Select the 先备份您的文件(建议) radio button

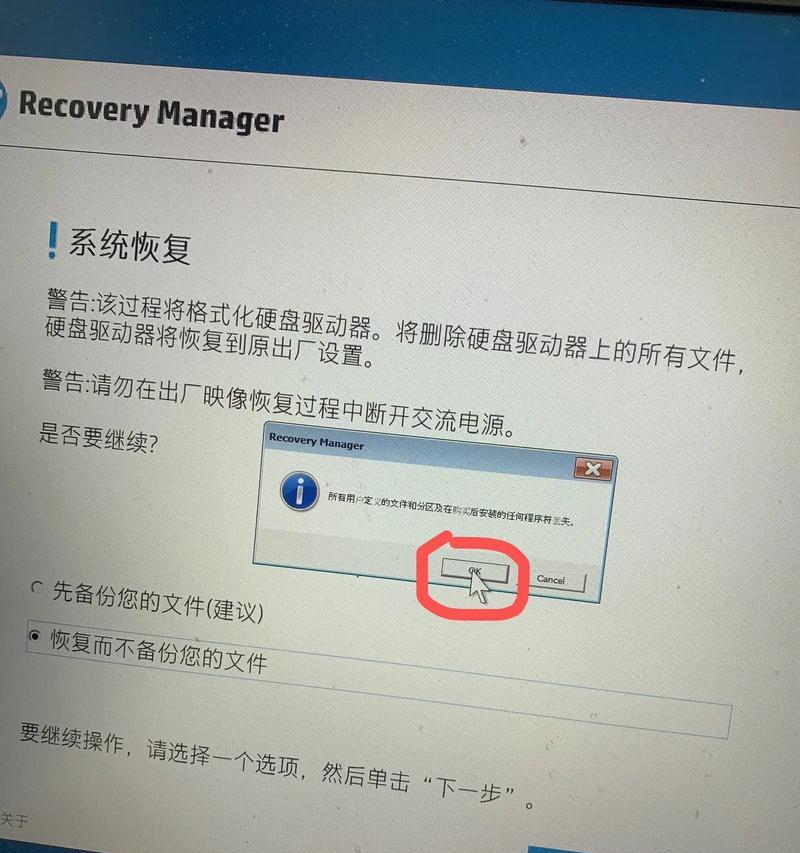pos(37,588)
